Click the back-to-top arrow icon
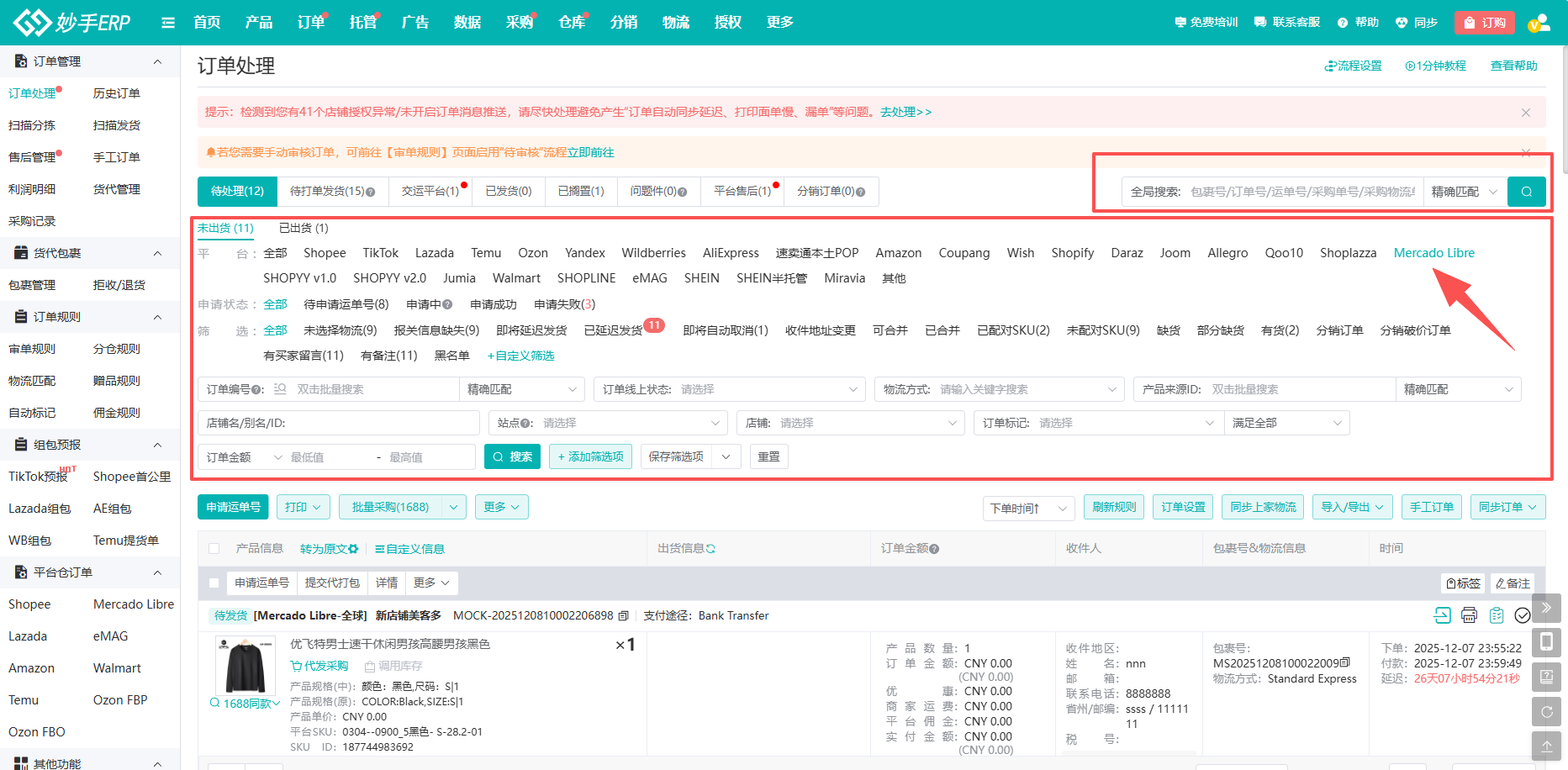This screenshot has width=1568, height=770. [1546, 746]
